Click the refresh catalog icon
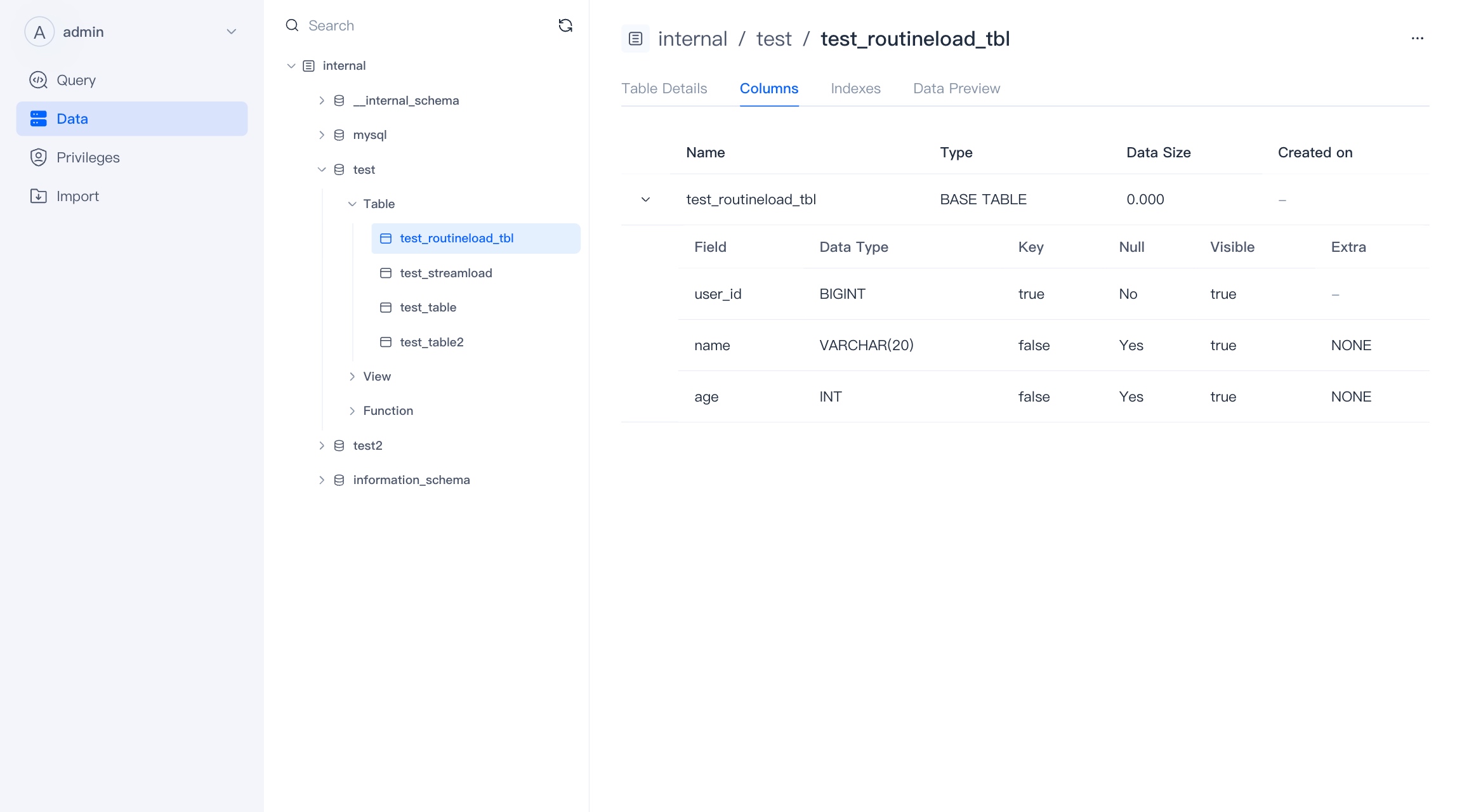The image size is (1462, 812). click(565, 25)
